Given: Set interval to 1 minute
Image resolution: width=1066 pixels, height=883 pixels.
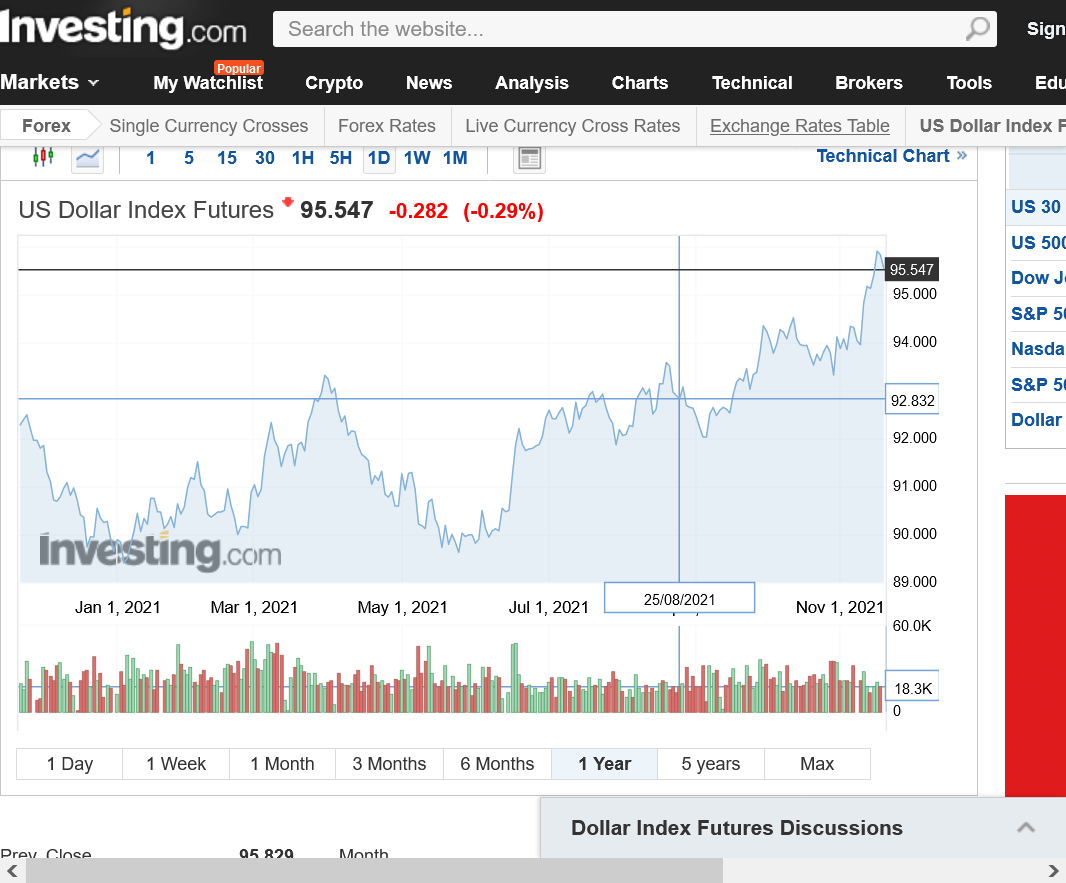Looking at the screenshot, I should (x=150, y=158).
